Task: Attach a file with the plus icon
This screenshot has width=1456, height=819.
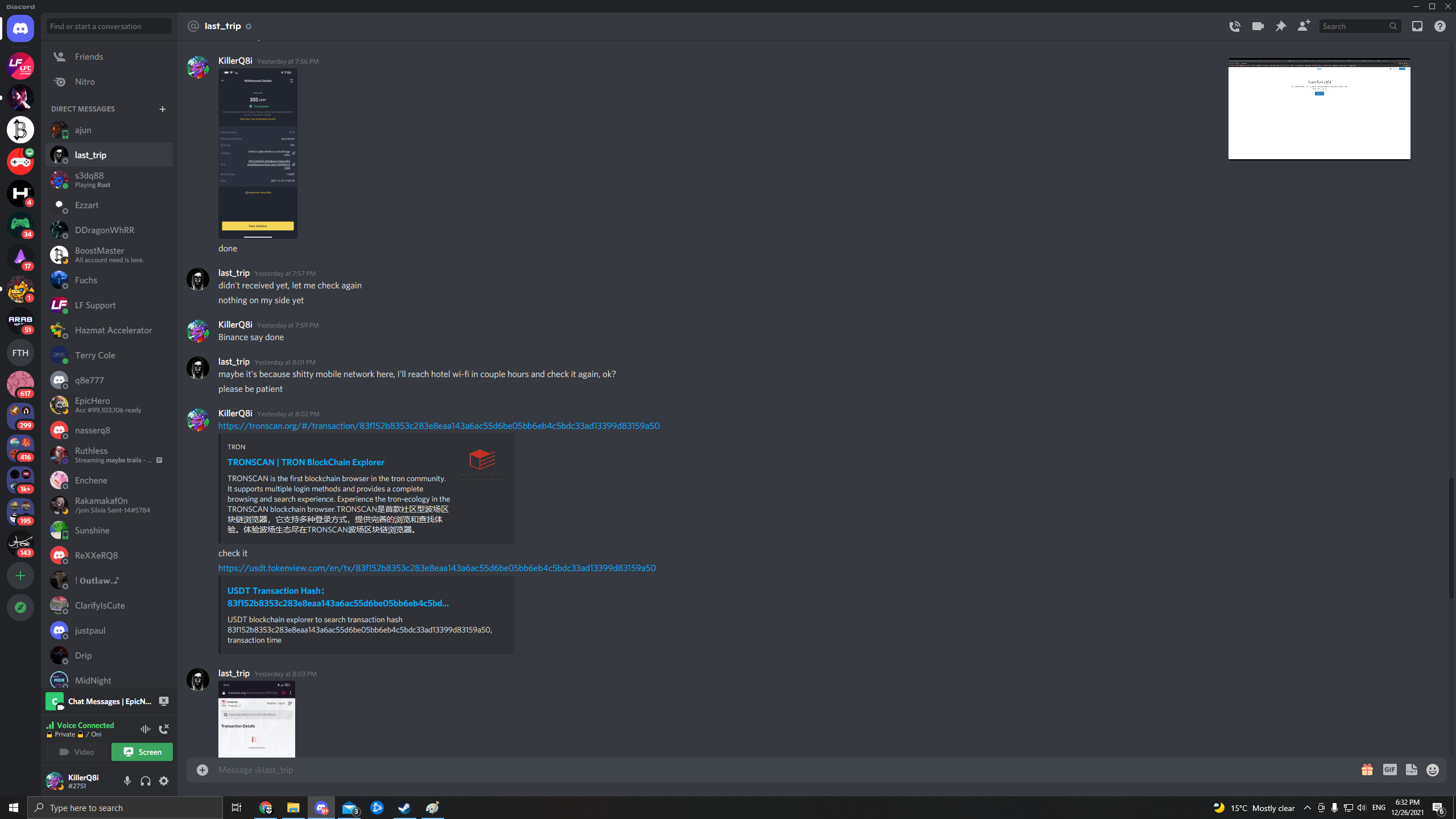Action: click(202, 770)
